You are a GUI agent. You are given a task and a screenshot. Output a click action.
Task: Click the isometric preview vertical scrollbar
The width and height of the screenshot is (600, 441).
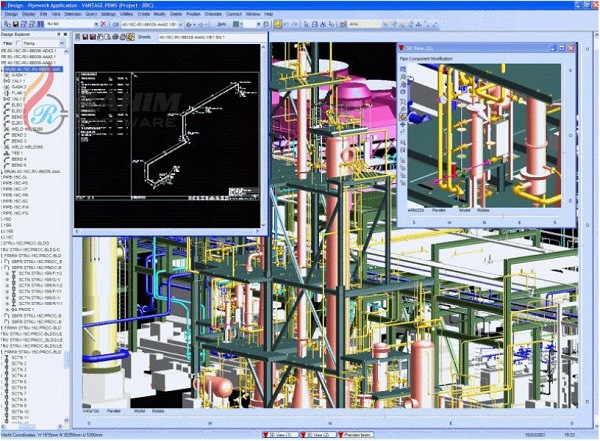263,135
